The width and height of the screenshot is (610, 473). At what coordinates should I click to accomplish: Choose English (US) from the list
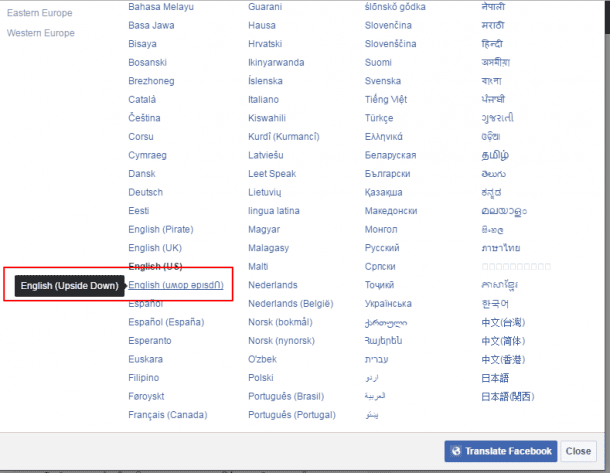(155, 266)
